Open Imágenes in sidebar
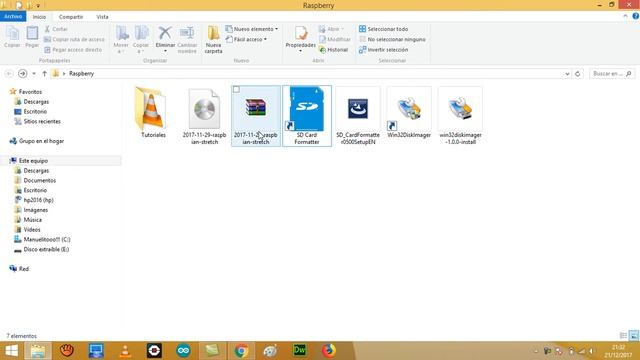This screenshot has height=360, width=640. [36, 210]
